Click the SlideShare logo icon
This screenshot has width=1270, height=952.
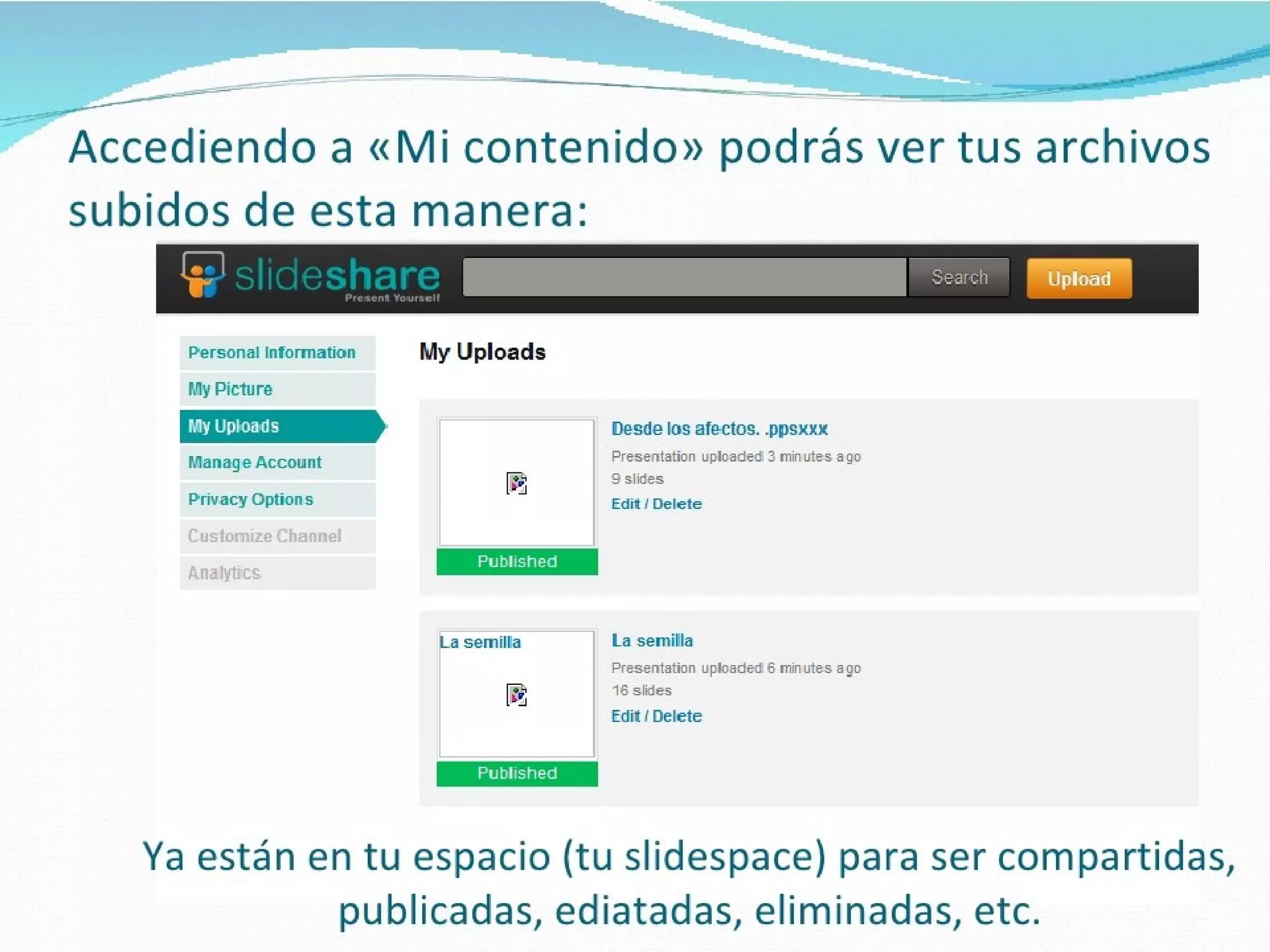click(x=202, y=275)
